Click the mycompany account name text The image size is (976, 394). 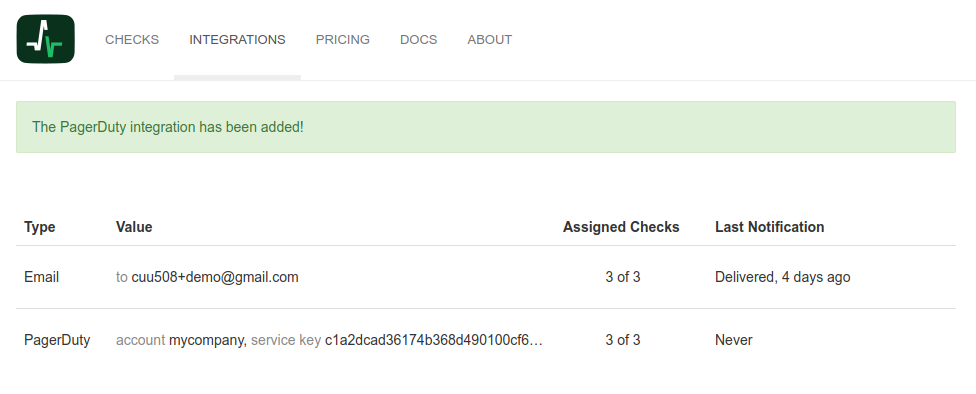tap(208, 340)
